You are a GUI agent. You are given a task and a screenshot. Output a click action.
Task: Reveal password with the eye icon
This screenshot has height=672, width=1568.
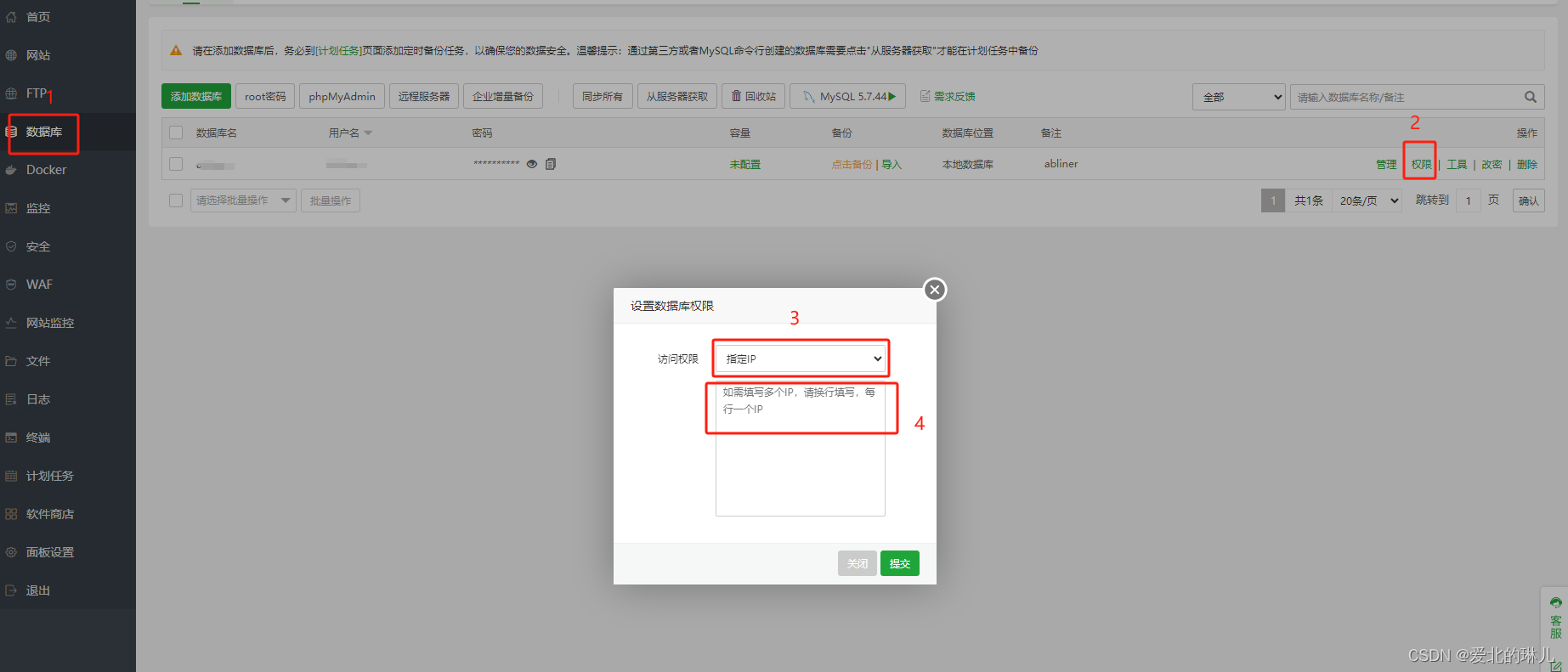pyautogui.click(x=532, y=164)
